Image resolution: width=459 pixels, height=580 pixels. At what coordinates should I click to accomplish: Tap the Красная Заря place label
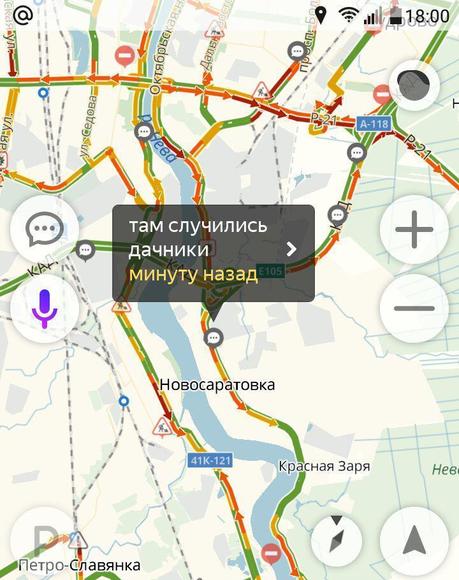click(x=324, y=466)
